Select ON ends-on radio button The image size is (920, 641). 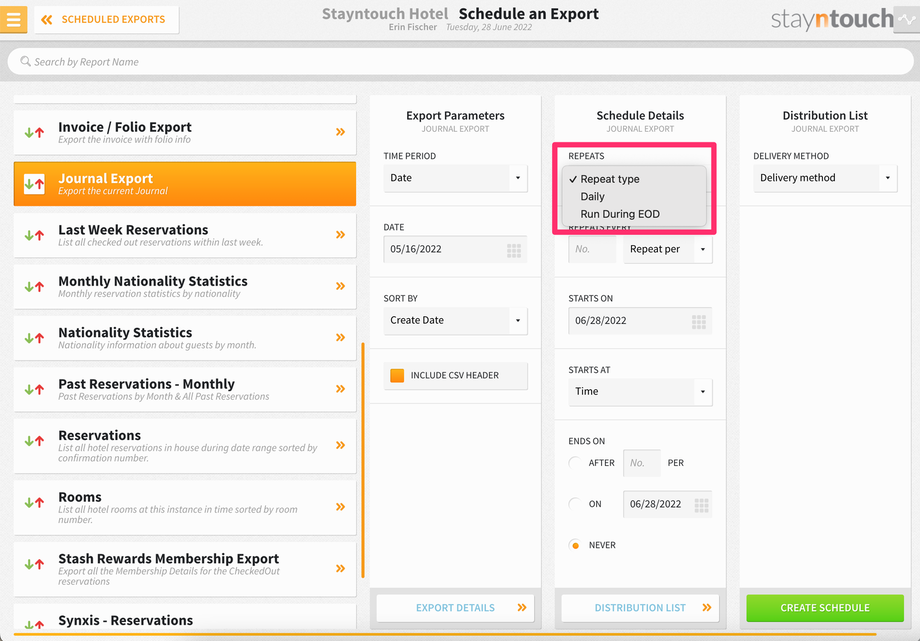(575, 504)
